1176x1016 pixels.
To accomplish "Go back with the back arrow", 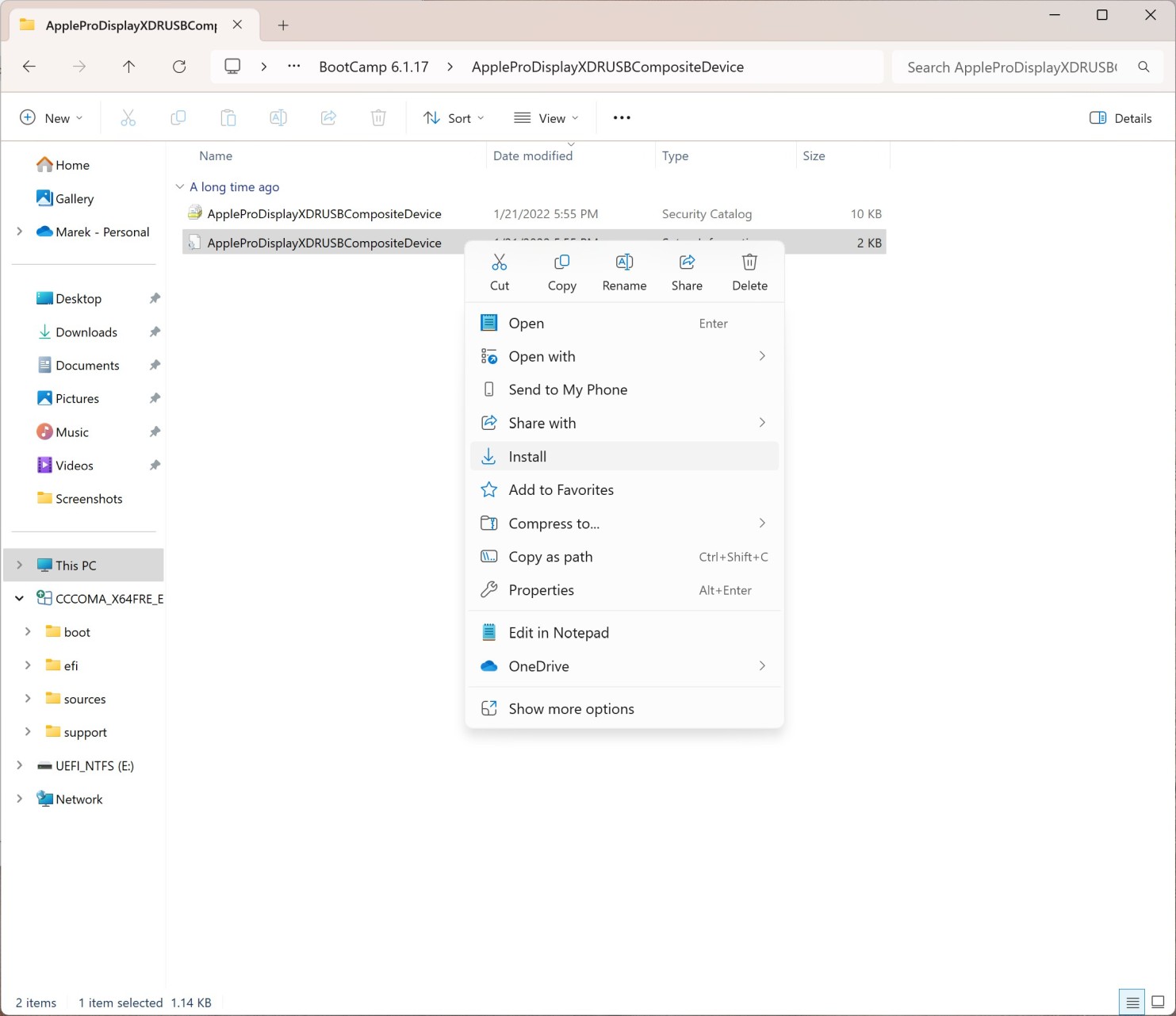I will pos(29,67).
